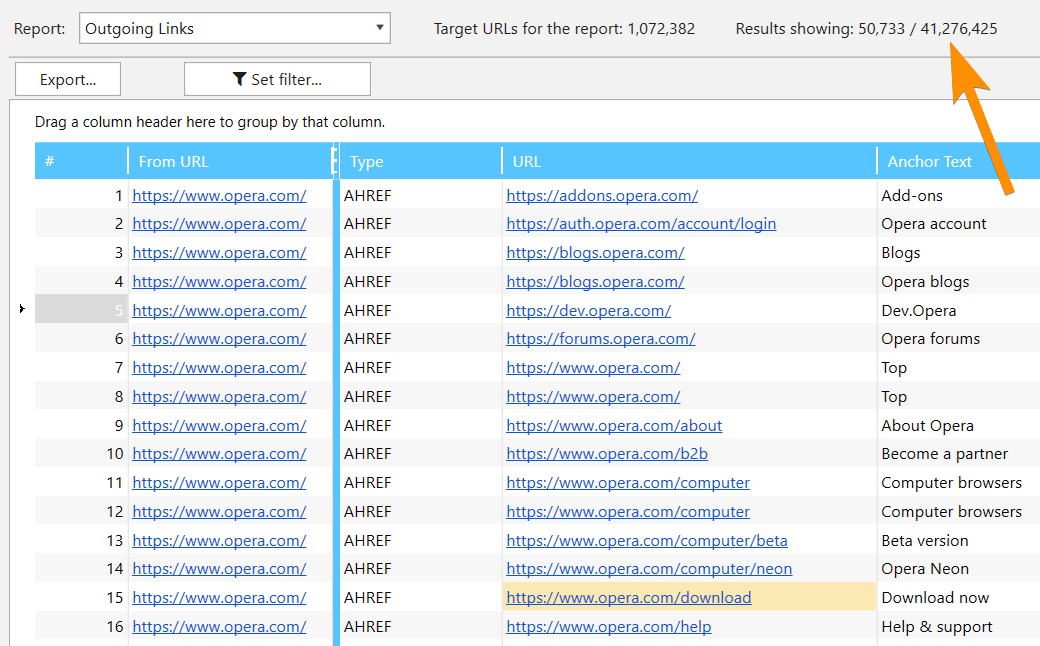
Task: Open the blogs.opera.com link in row 4
Action: [x=596, y=282]
